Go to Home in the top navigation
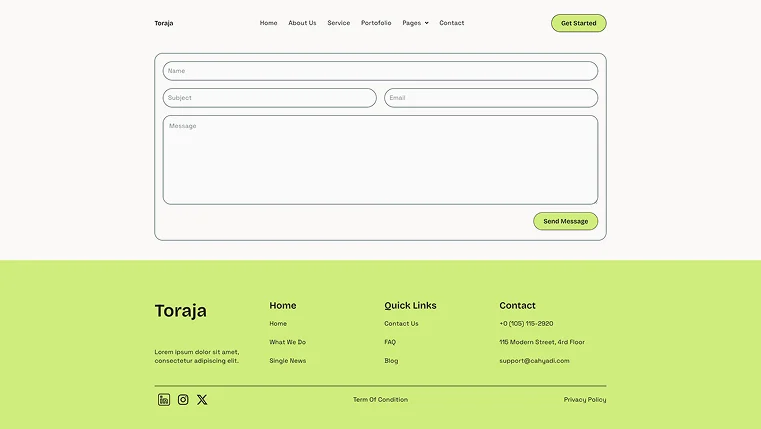761x429 pixels. click(x=268, y=23)
